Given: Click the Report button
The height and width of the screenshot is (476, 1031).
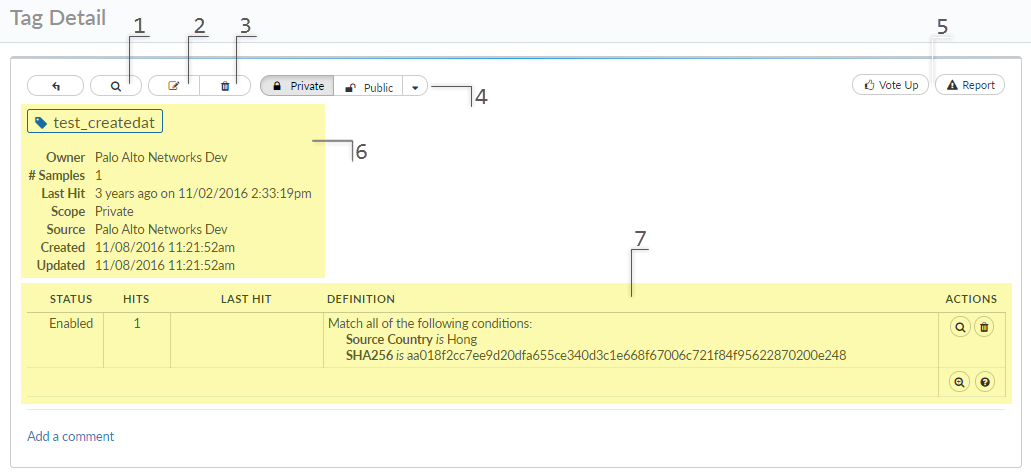Looking at the screenshot, I should (970, 85).
